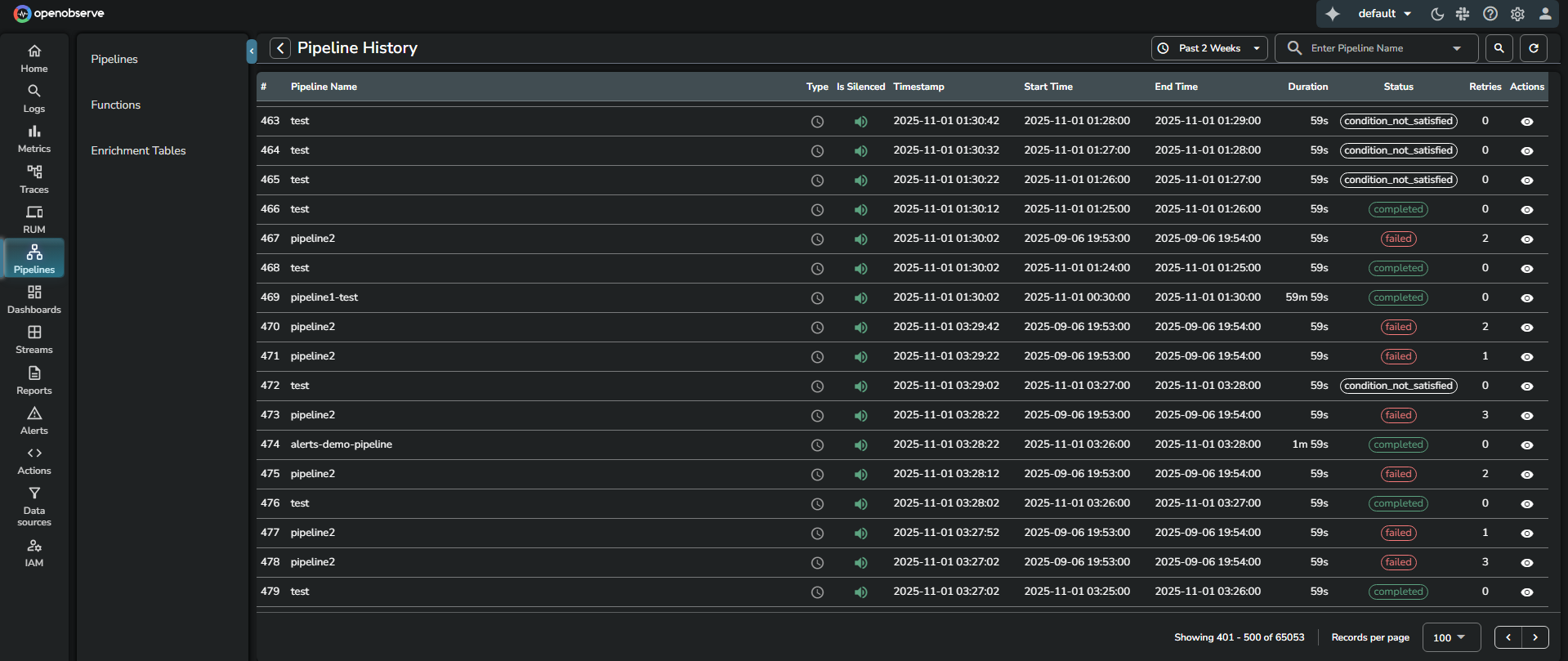Sort by Timestamp column header
The height and width of the screenshot is (661, 1568).
(918, 87)
